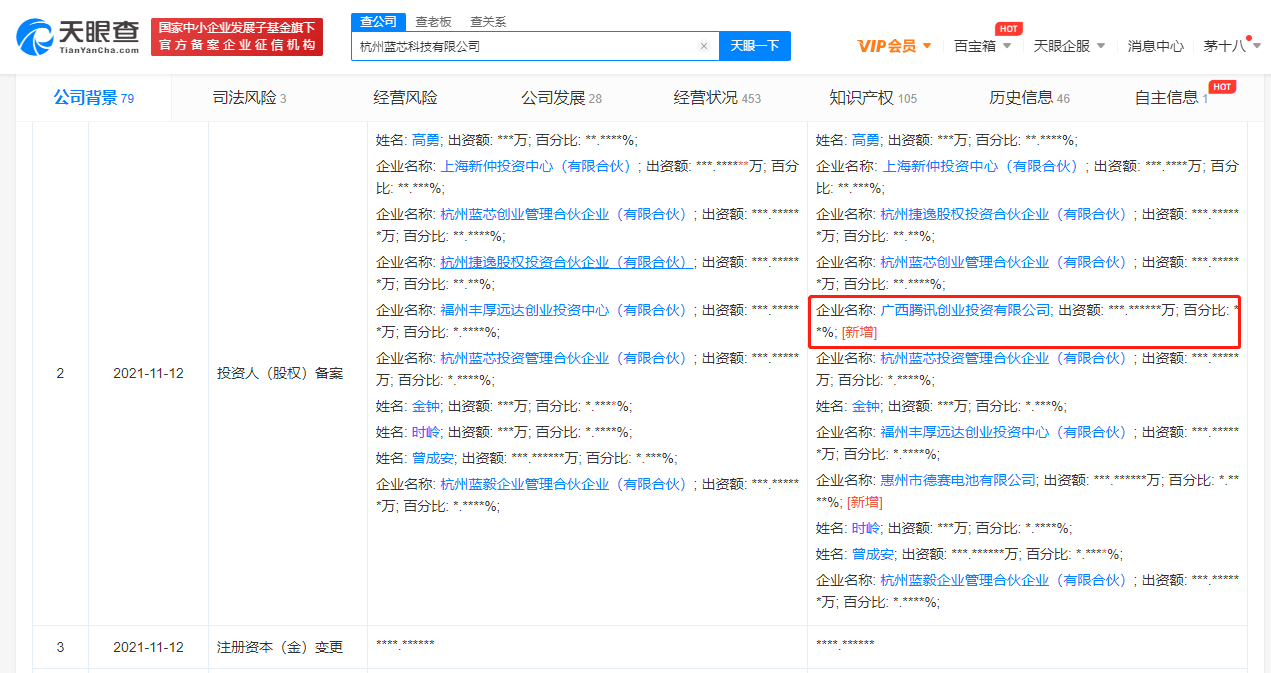Expand the 天眼企服 menu
The image size is (1271, 673).
(1069, 46)
